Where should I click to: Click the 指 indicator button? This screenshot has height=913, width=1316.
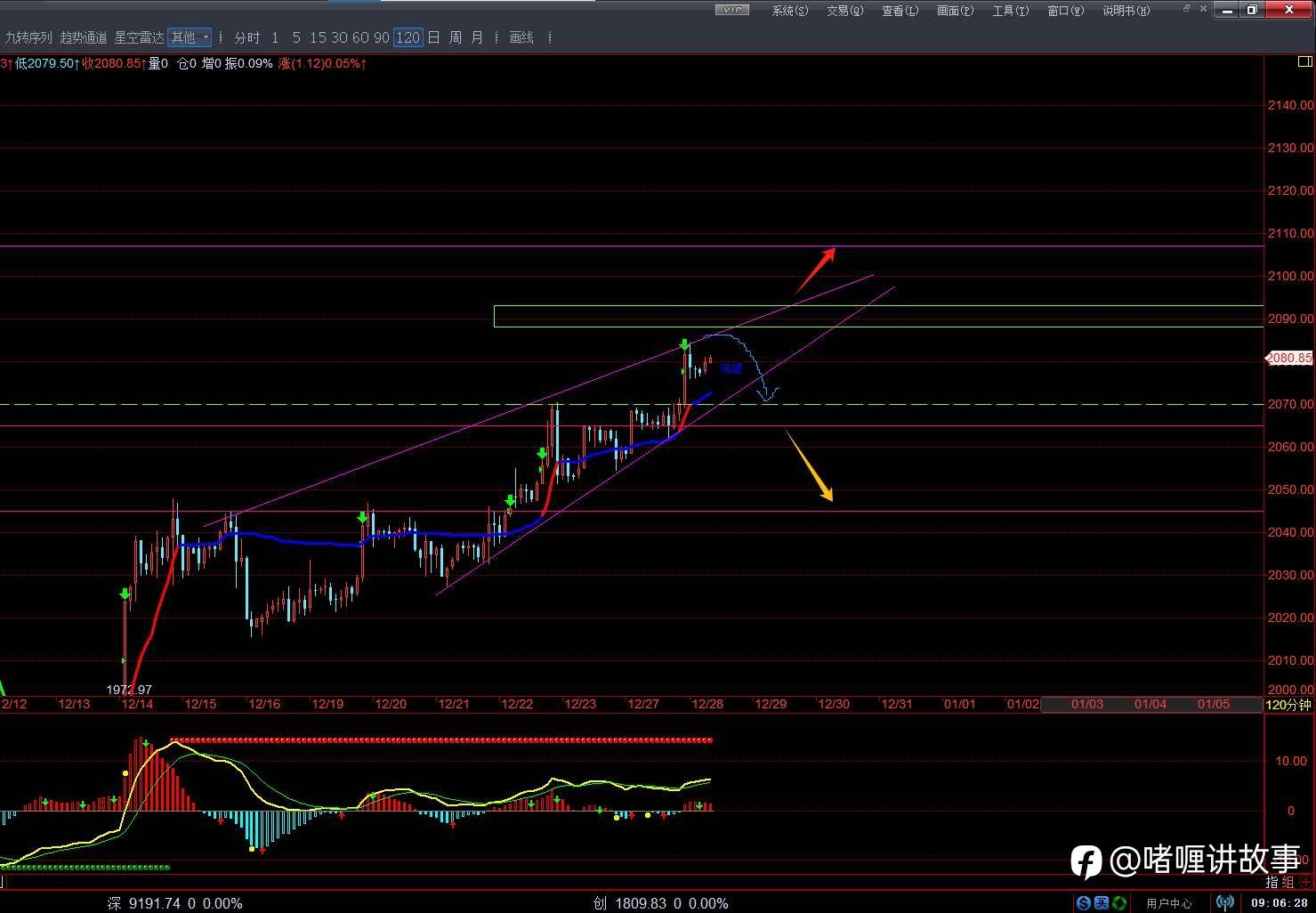click(1272, 882)
